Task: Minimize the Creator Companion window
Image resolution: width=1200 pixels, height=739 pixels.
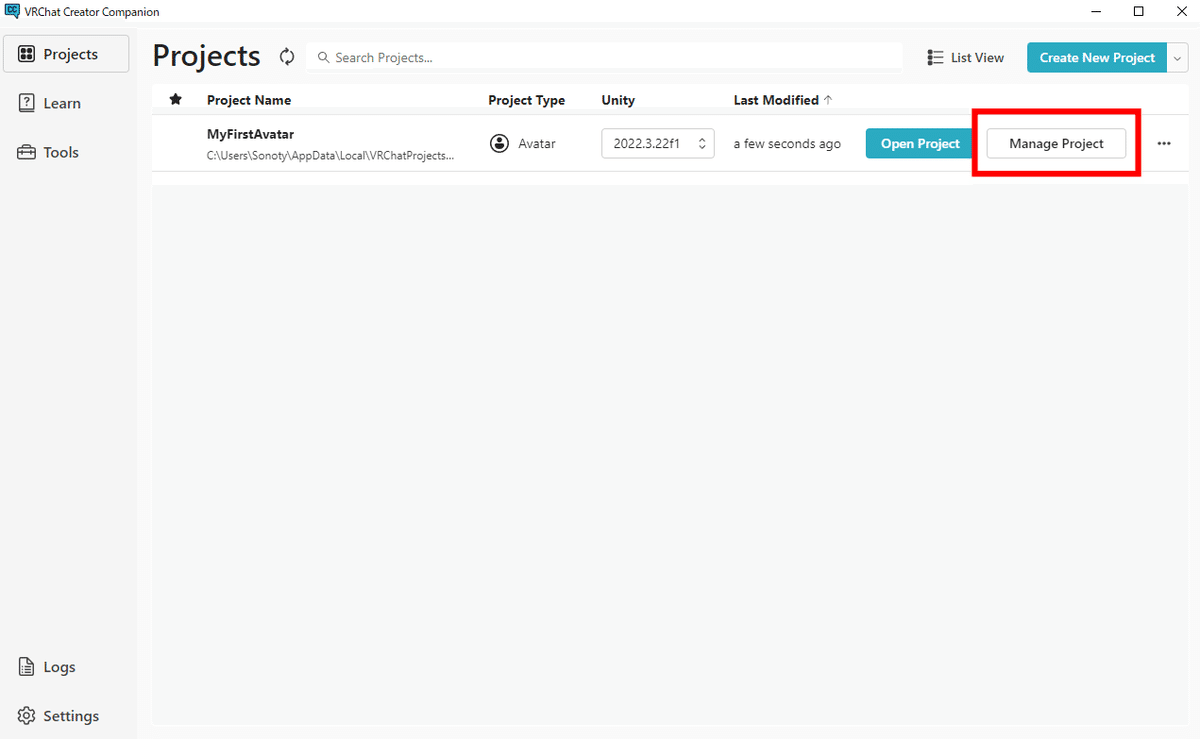Action: coord(1096,11)
